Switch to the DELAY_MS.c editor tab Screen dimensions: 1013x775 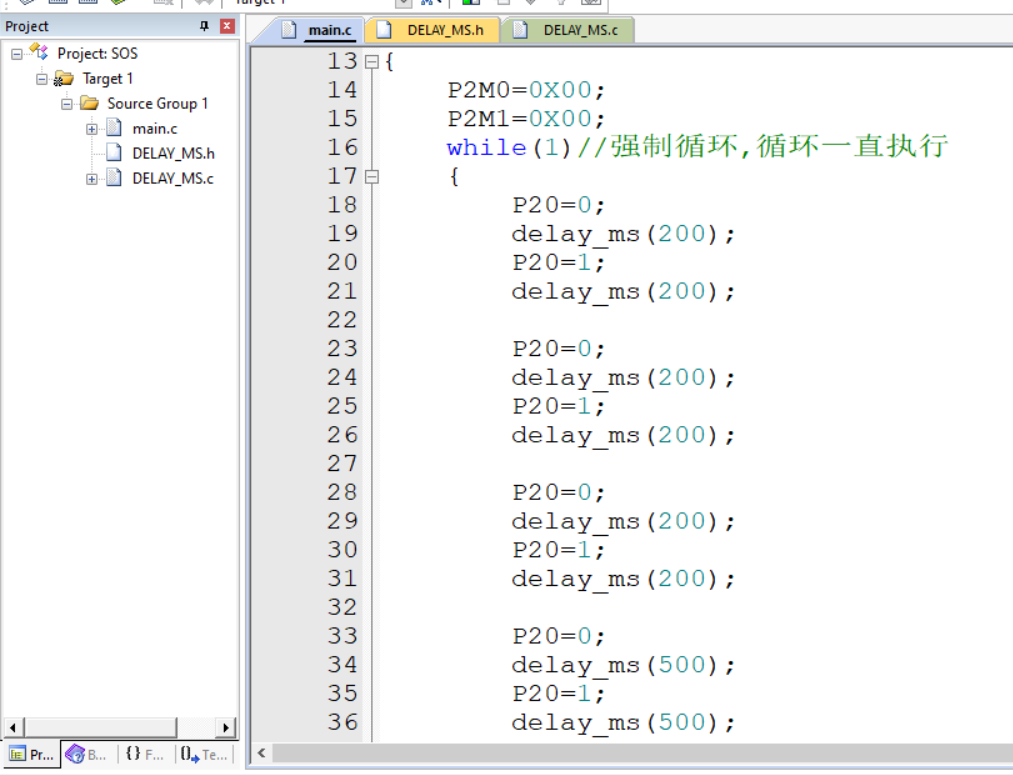tap(567, 30)
